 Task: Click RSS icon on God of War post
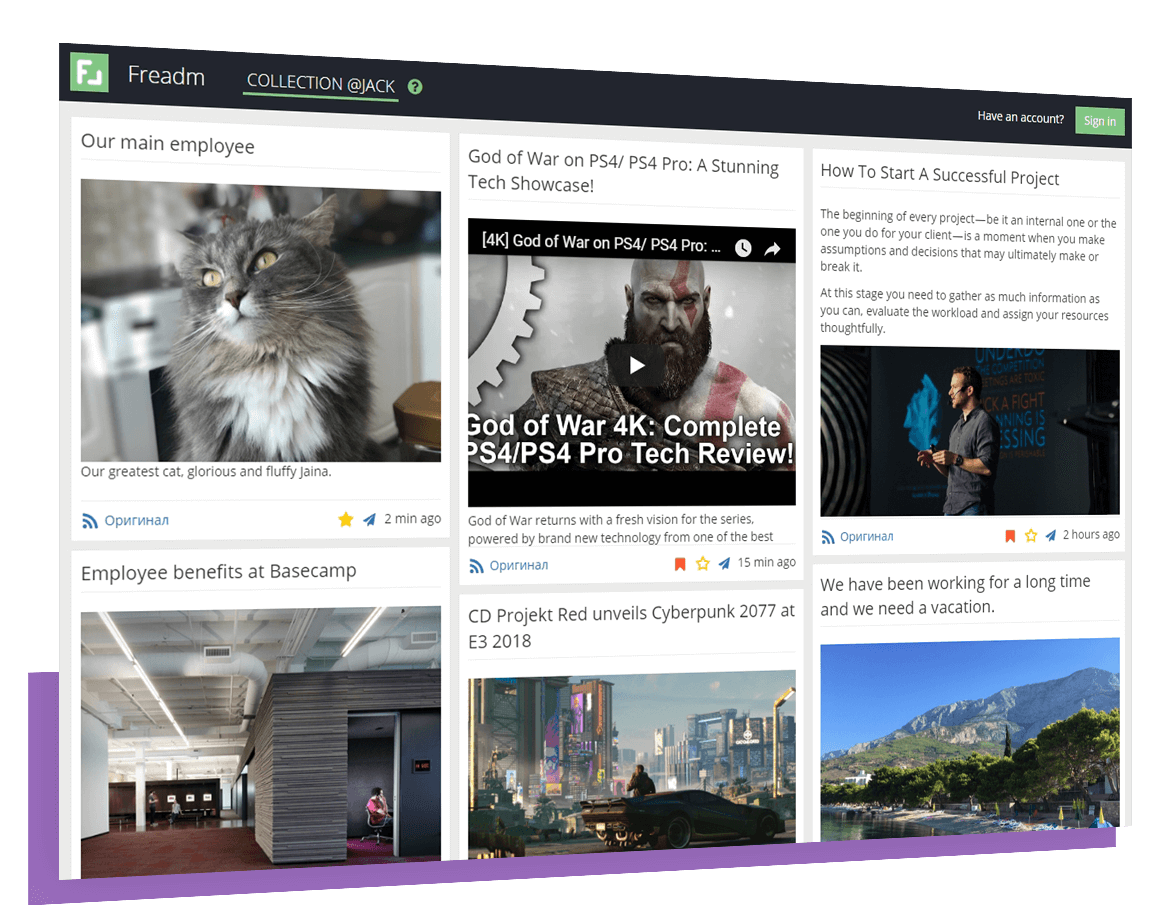coord(477,566)
